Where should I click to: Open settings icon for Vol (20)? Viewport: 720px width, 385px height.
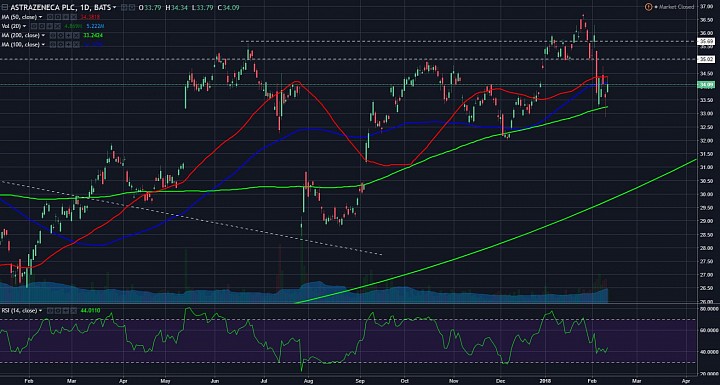tap(41, 26)
